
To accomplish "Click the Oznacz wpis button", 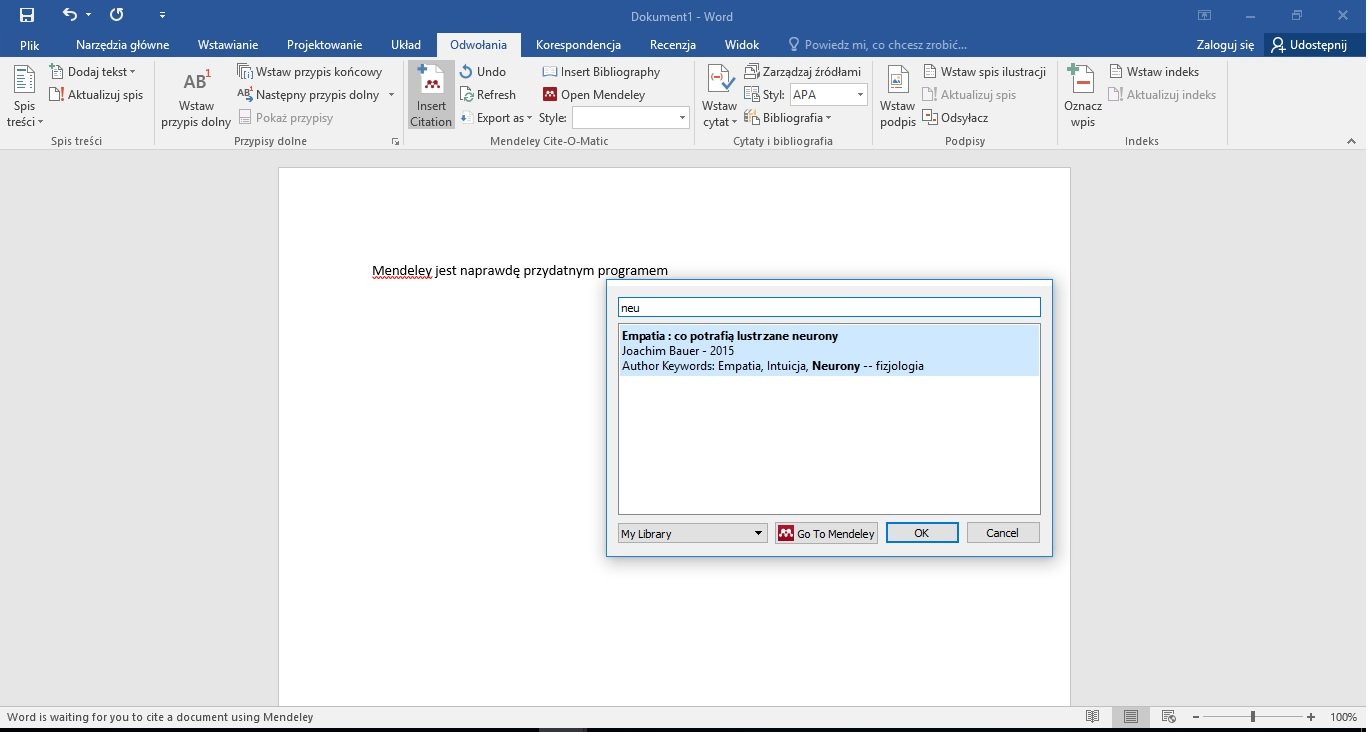I will (1082, 97).
